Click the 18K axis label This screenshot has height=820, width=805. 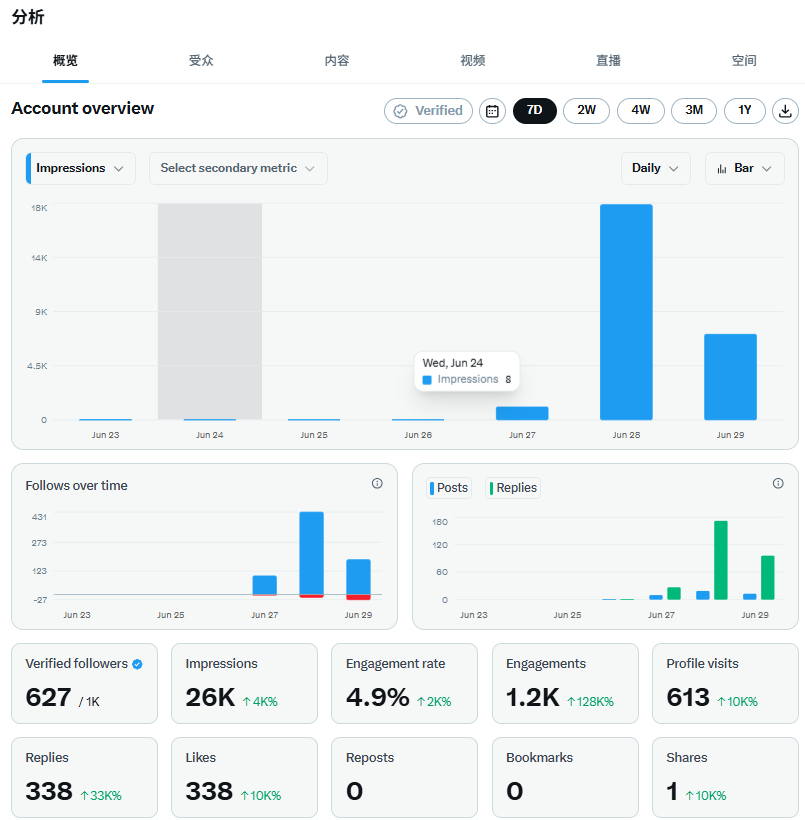pos(39,208)
